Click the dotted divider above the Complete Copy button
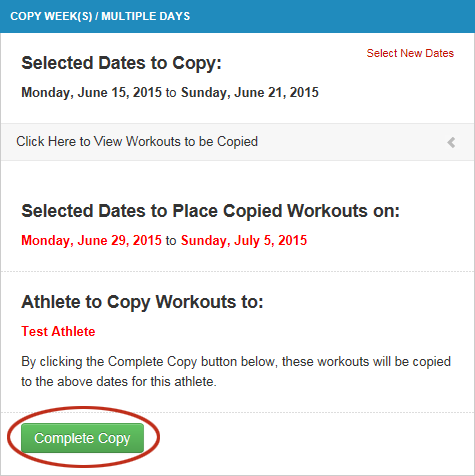The width and height of the screenshot is (475, 476). (237, 413)
